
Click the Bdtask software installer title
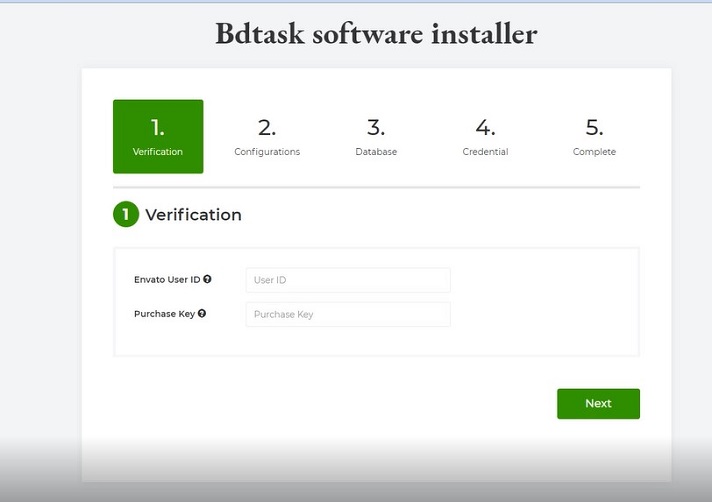[x=376, y=33]
